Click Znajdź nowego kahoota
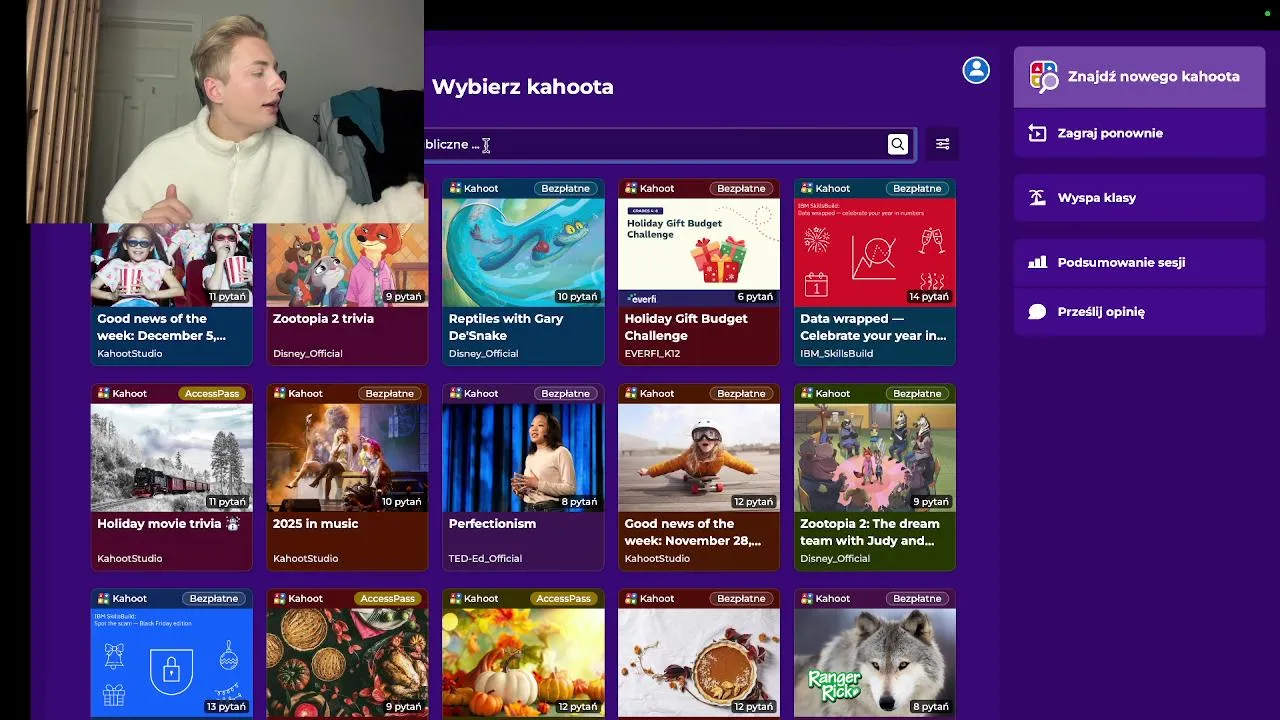Viewport: 1280px width, 720px height. point(1139,76)
